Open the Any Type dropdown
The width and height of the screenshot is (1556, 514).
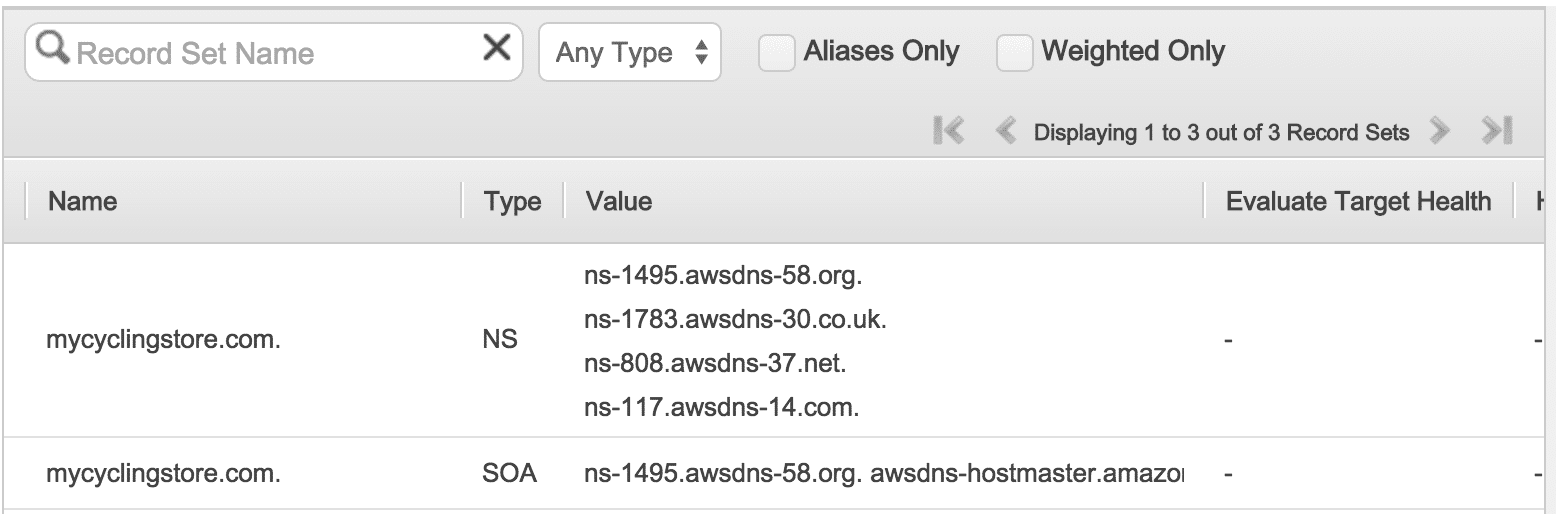(630, 53)
